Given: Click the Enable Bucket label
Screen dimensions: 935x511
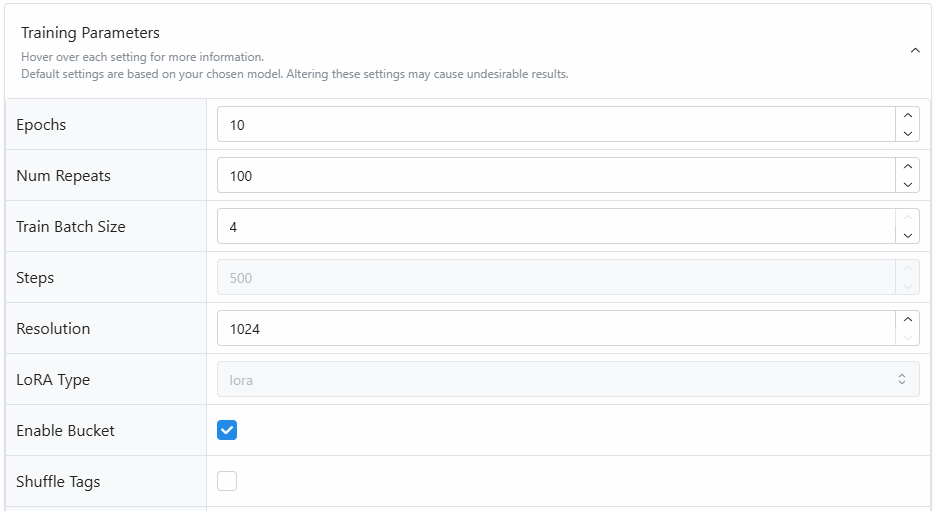Looking at the screenshot, I should point(66,431).
